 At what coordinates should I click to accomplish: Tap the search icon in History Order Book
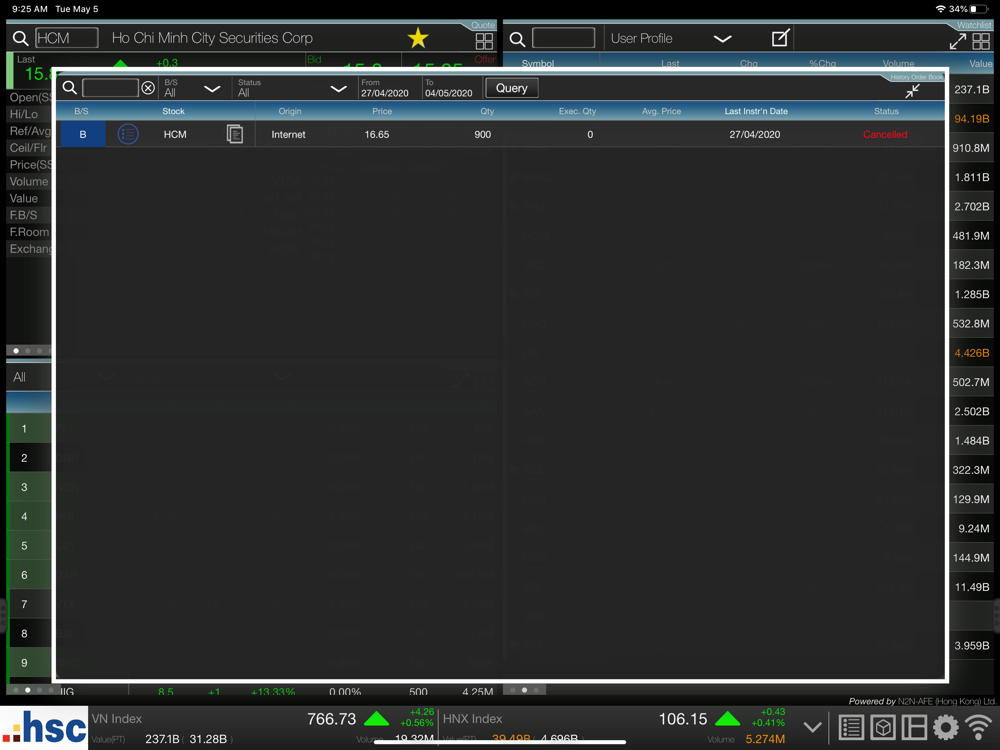tap(70, 88)
